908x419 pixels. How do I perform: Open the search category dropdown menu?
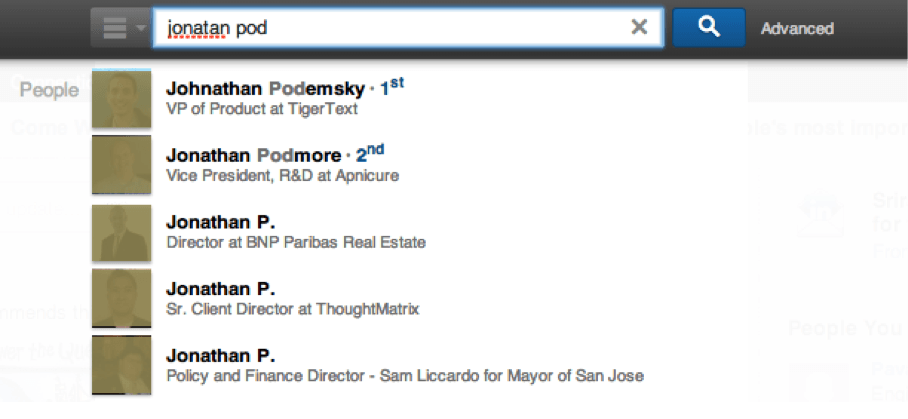(121, 27)
